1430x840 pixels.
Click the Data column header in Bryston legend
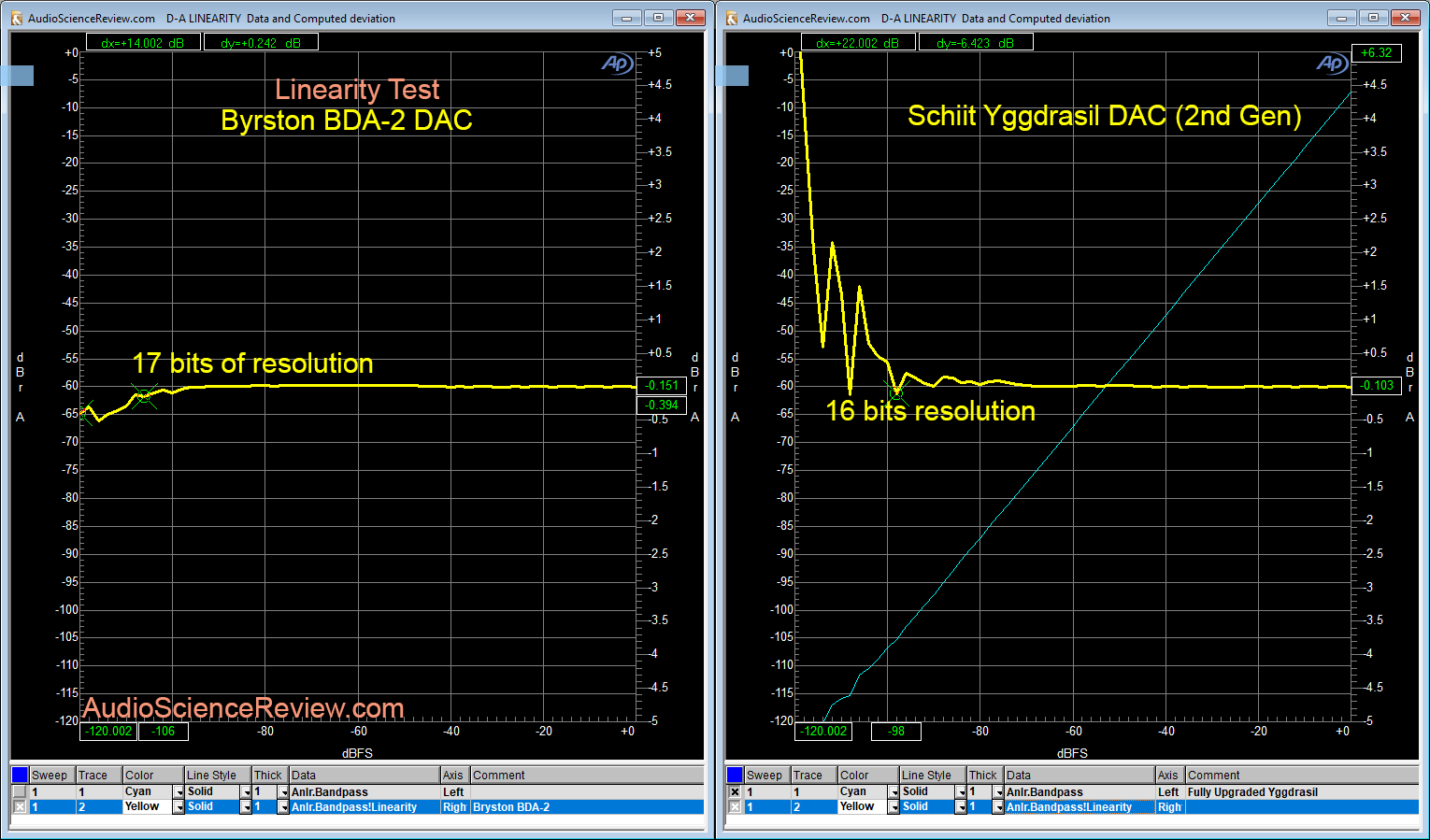(x=364, y=775)
